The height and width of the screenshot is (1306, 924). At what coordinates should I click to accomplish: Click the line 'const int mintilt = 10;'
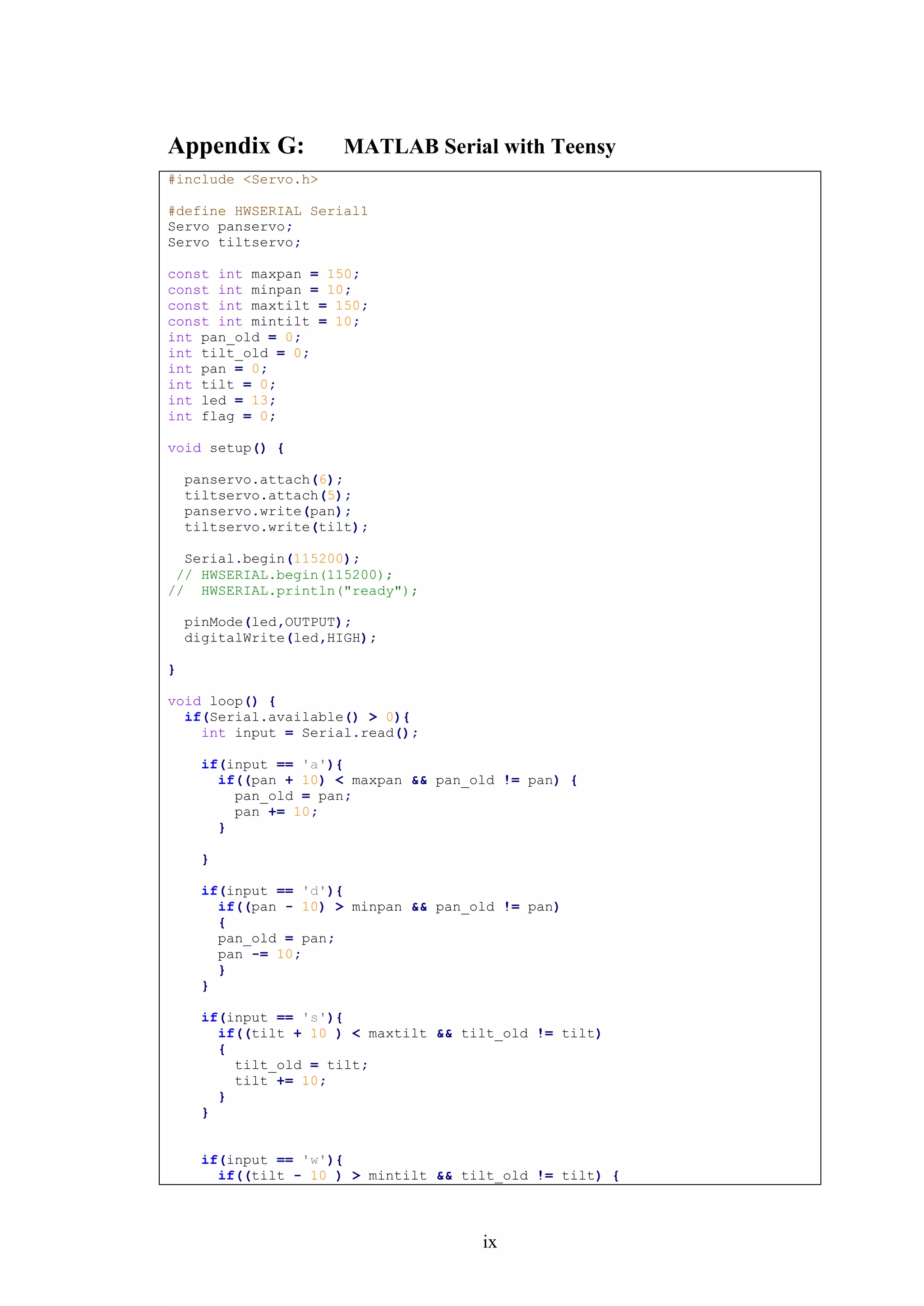coord(264,322)
